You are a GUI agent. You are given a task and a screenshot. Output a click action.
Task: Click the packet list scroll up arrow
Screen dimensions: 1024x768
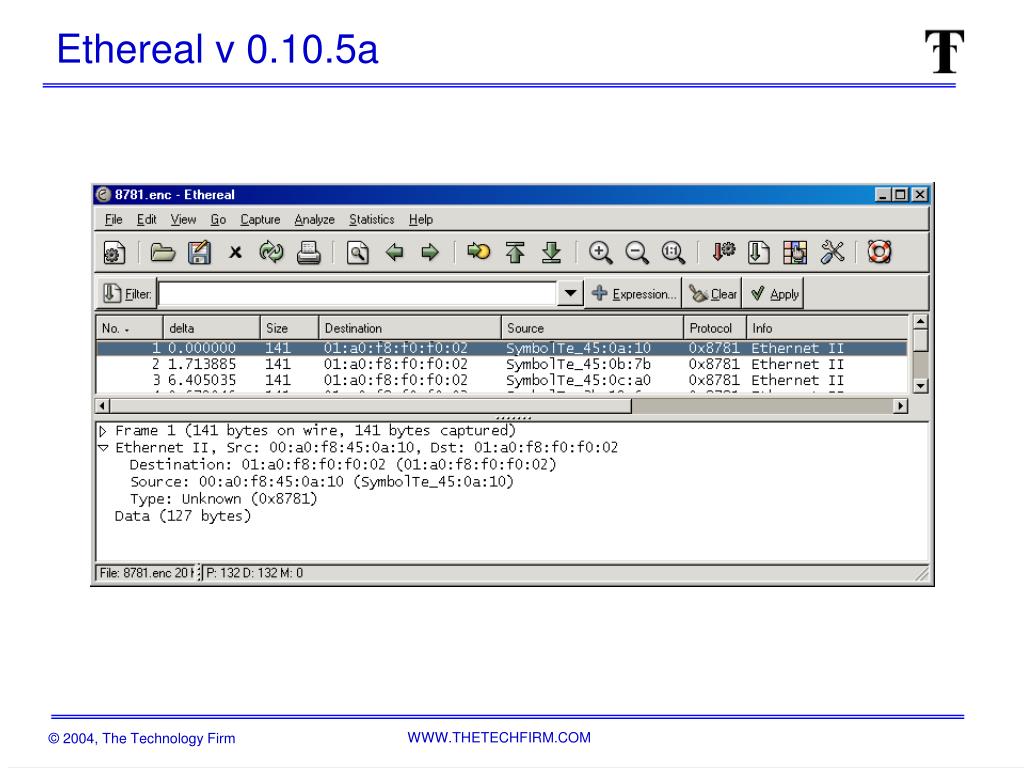920,322
